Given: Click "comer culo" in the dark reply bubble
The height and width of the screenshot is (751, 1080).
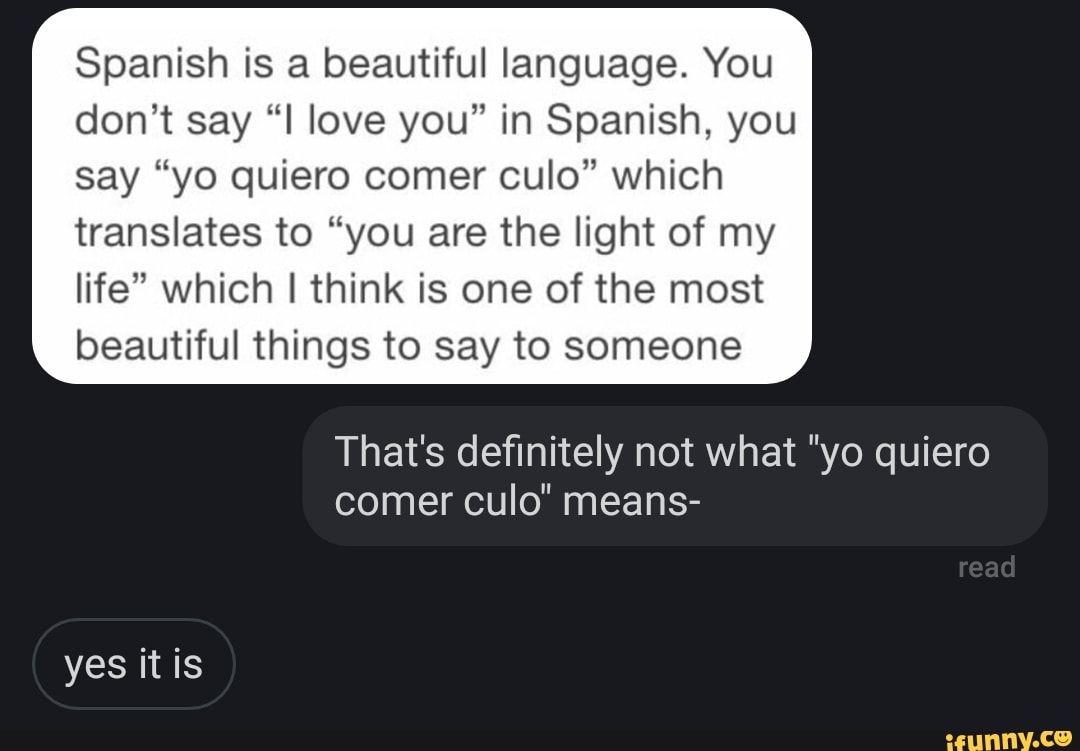Looking at the screenshot, I should 440,500.
